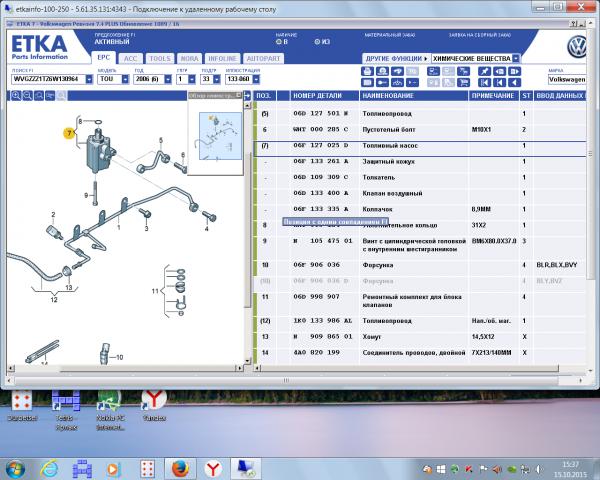Select the Топливный насос row
Screen dimensions: 600x480
(x=420, y=149)
